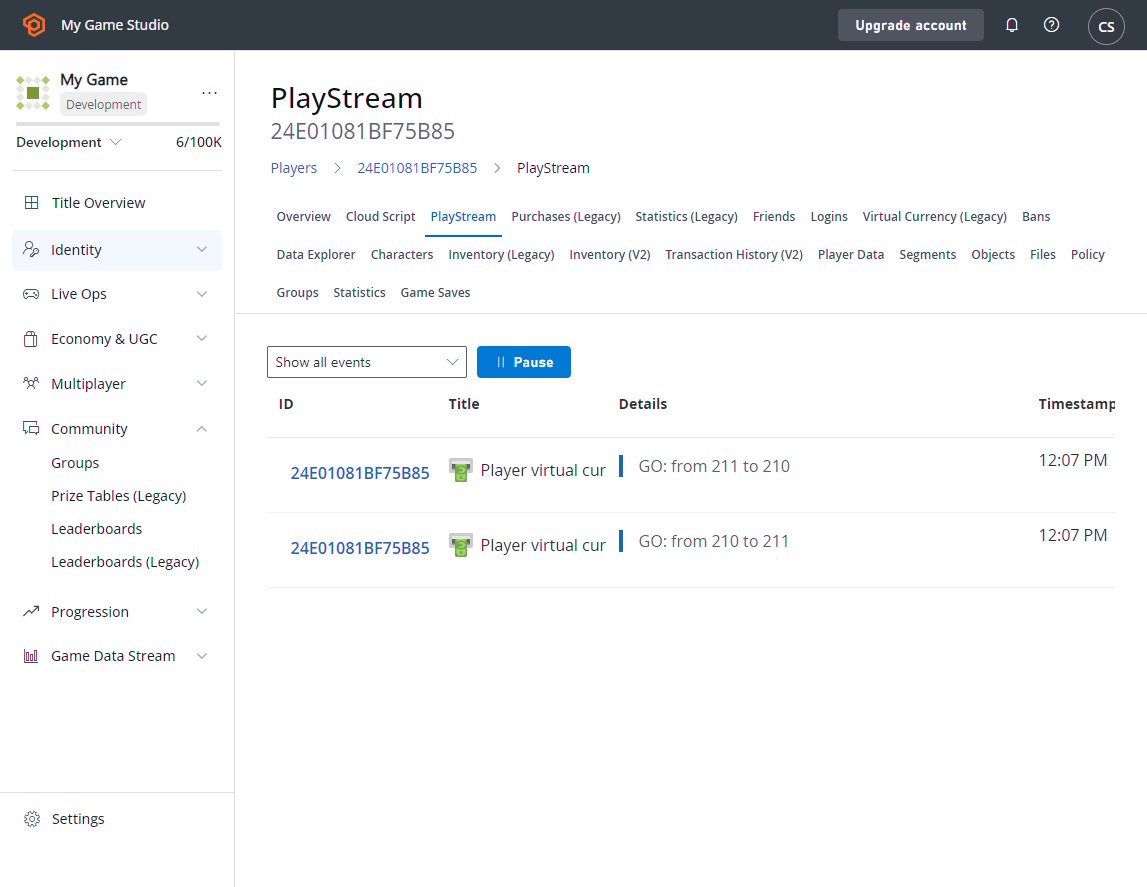
Task: Click the currency icon in 210 to 211 row
Action: (460, 546)
